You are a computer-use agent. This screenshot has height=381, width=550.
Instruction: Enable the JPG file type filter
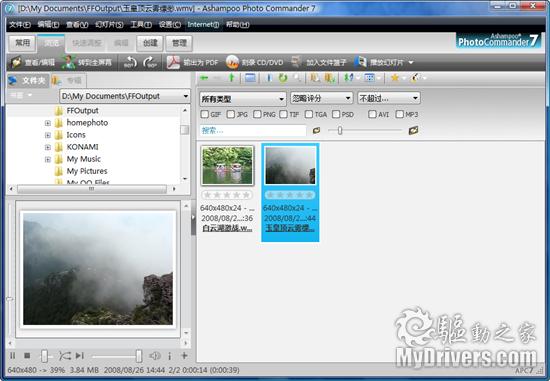tap(231, 114)
